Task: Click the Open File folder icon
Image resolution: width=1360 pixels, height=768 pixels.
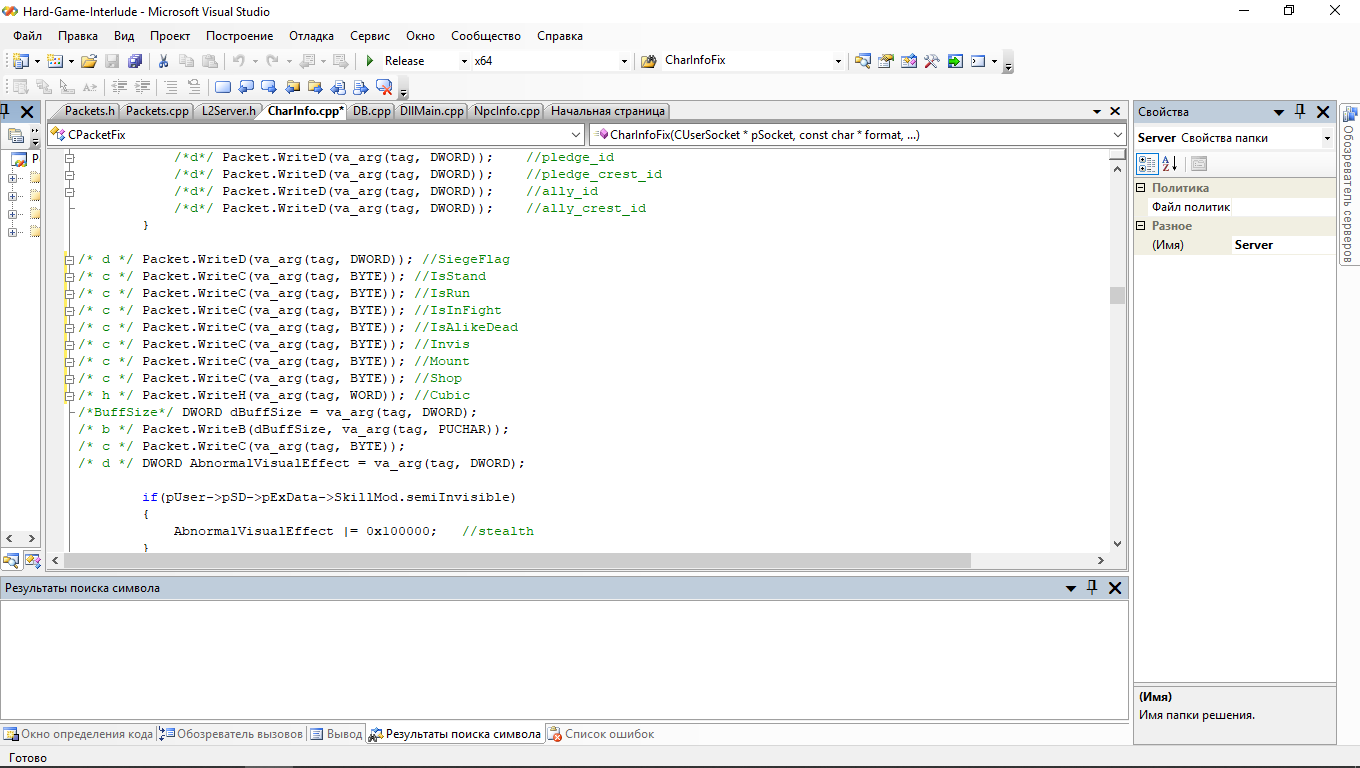Action: [x=89, y=61]
